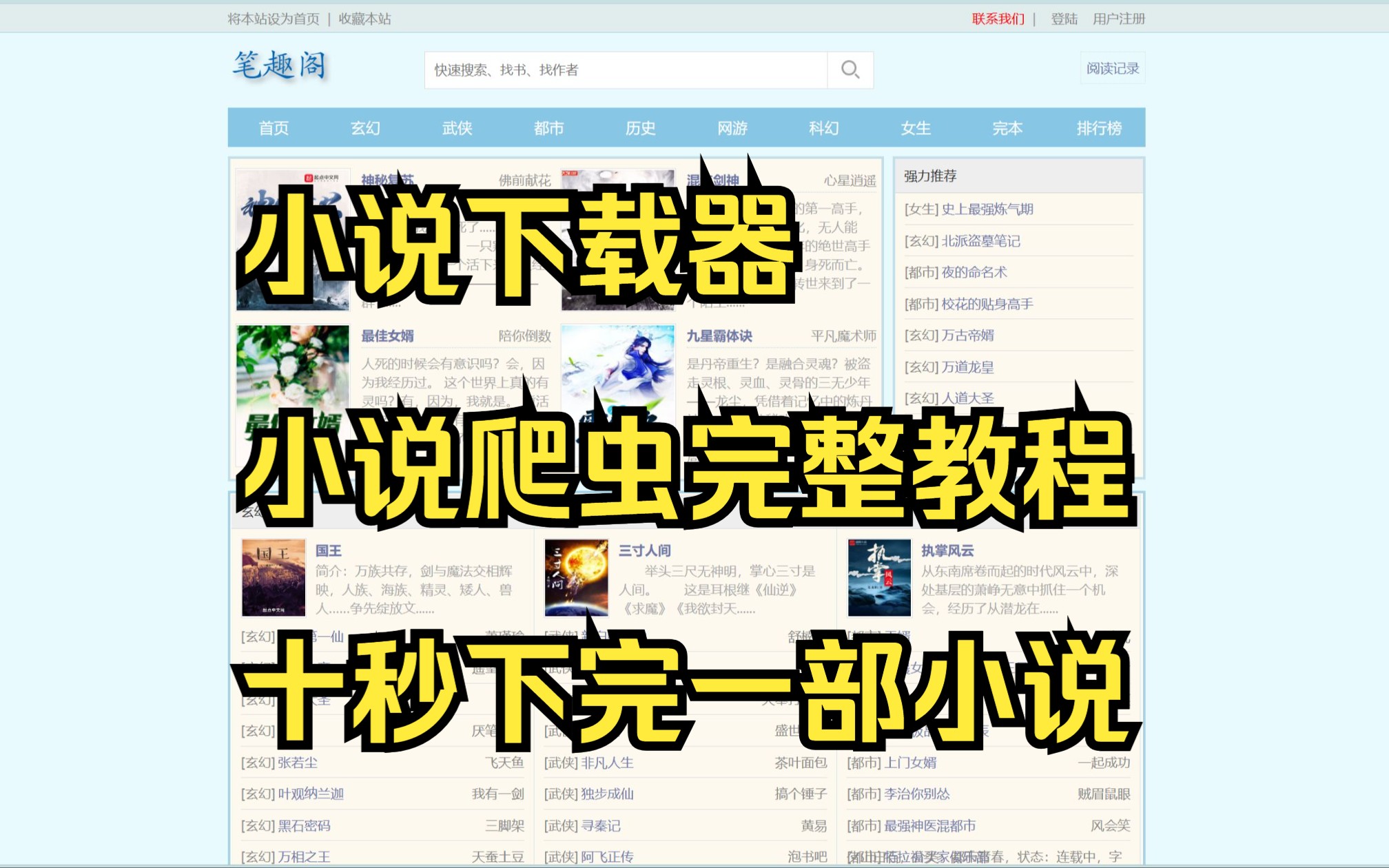1389x868 pixels.
Task: Open the 都市 category tab
Action: coord(548,127)
